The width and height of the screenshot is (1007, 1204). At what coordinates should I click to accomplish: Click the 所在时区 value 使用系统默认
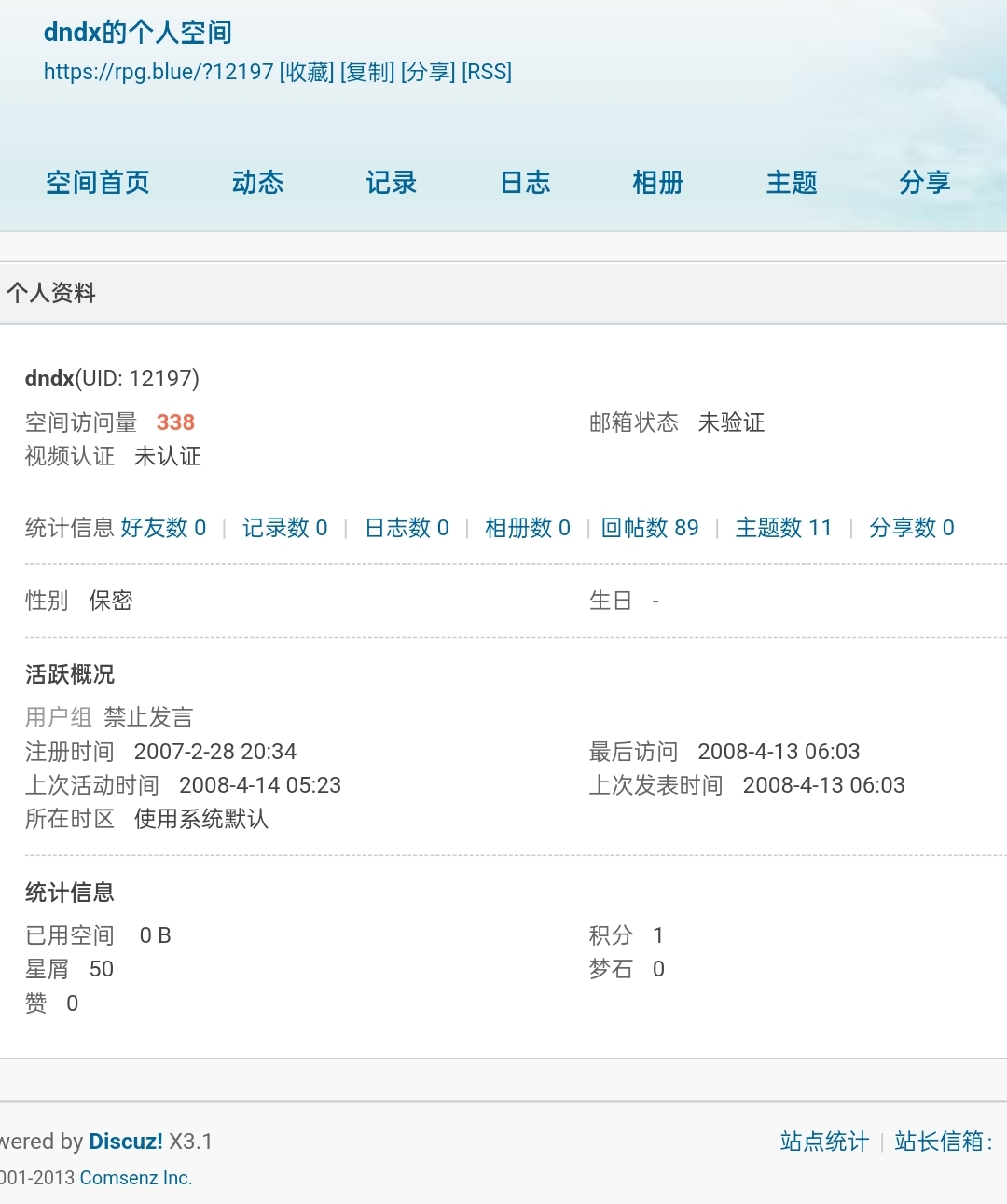click(x=201, y=819)
